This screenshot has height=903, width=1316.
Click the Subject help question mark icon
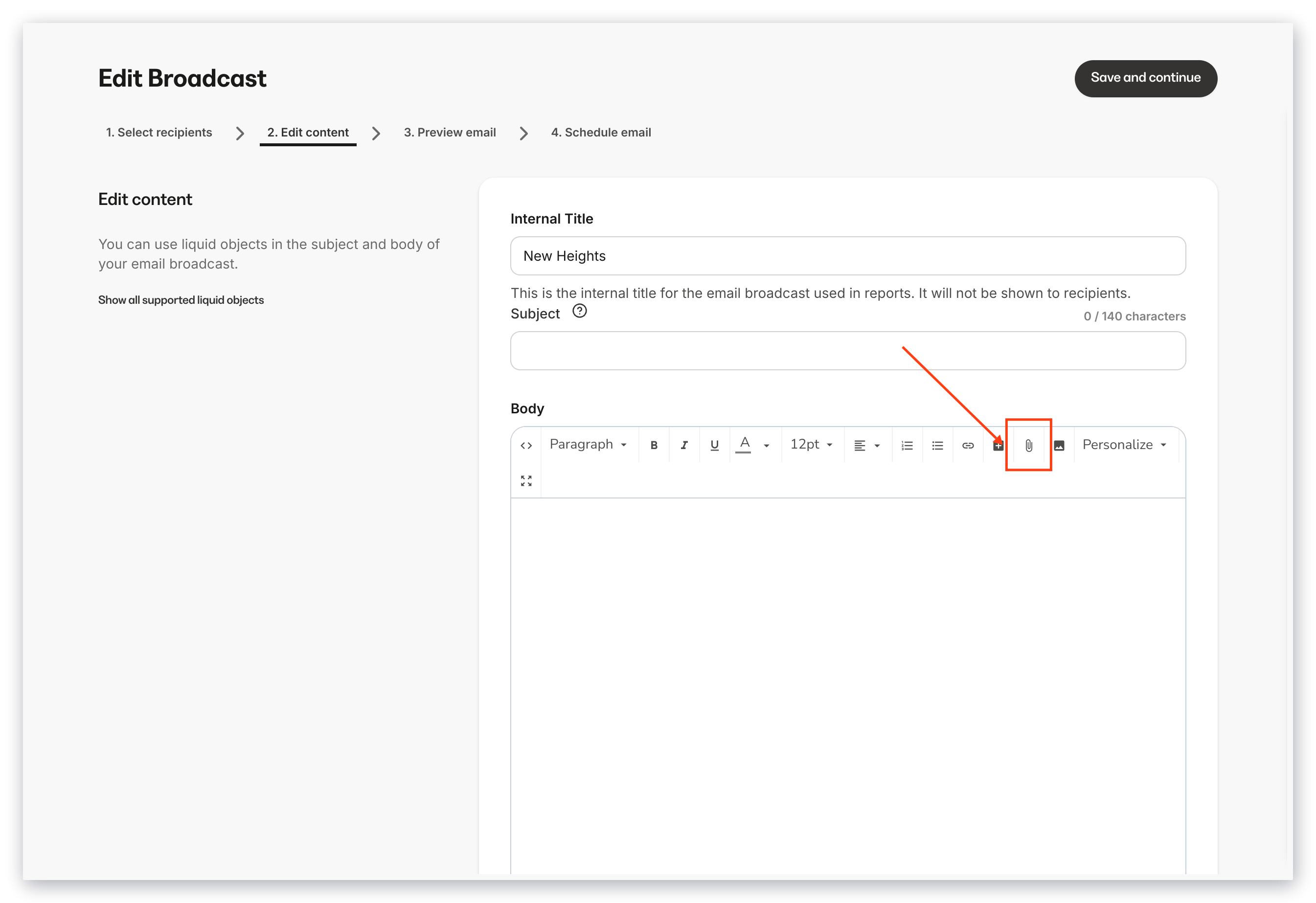point(579,311)
